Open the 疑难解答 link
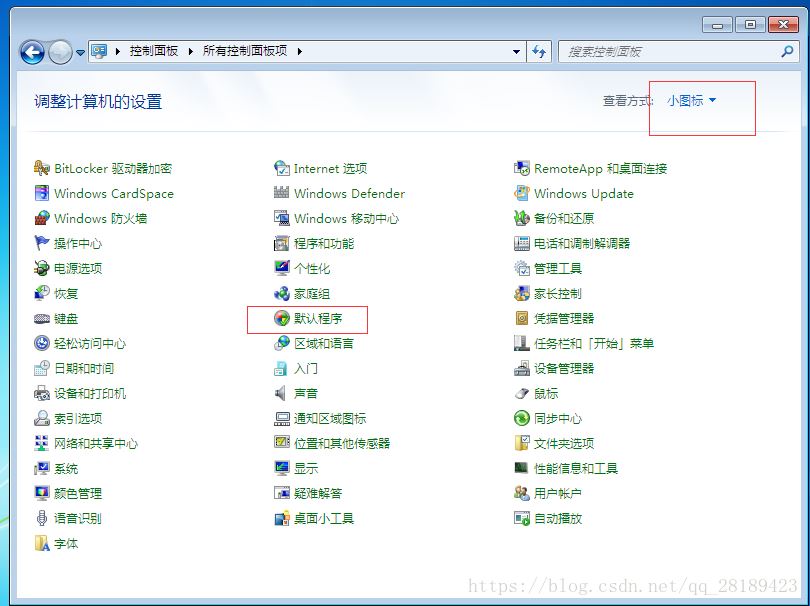810x606 pixels. click(x=318, y=493)
